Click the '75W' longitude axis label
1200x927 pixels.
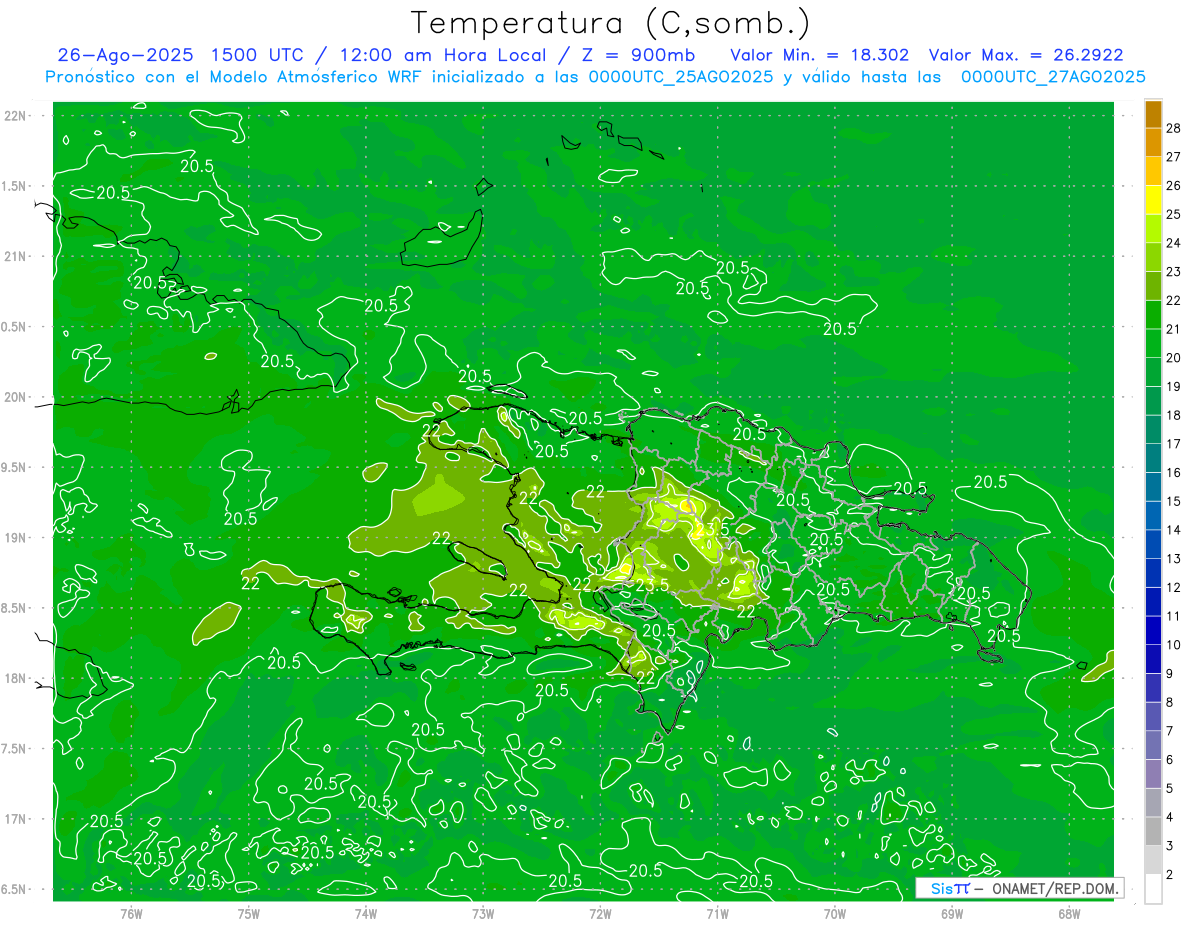pyautogui.click(x=249, y=914)
